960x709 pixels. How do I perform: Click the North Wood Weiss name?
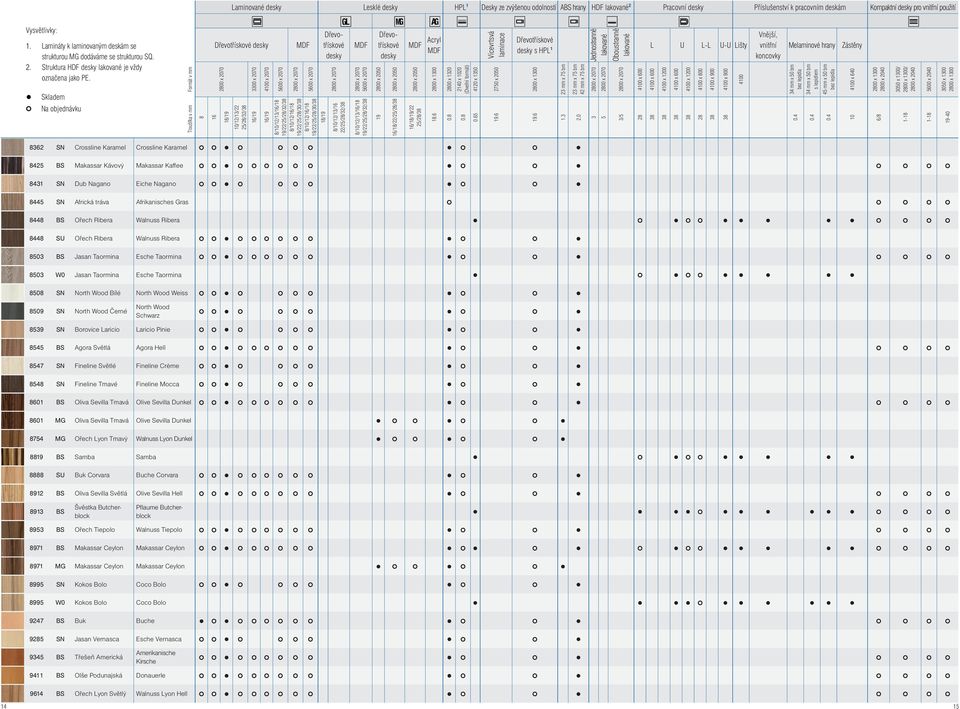(x=162, y=293)
